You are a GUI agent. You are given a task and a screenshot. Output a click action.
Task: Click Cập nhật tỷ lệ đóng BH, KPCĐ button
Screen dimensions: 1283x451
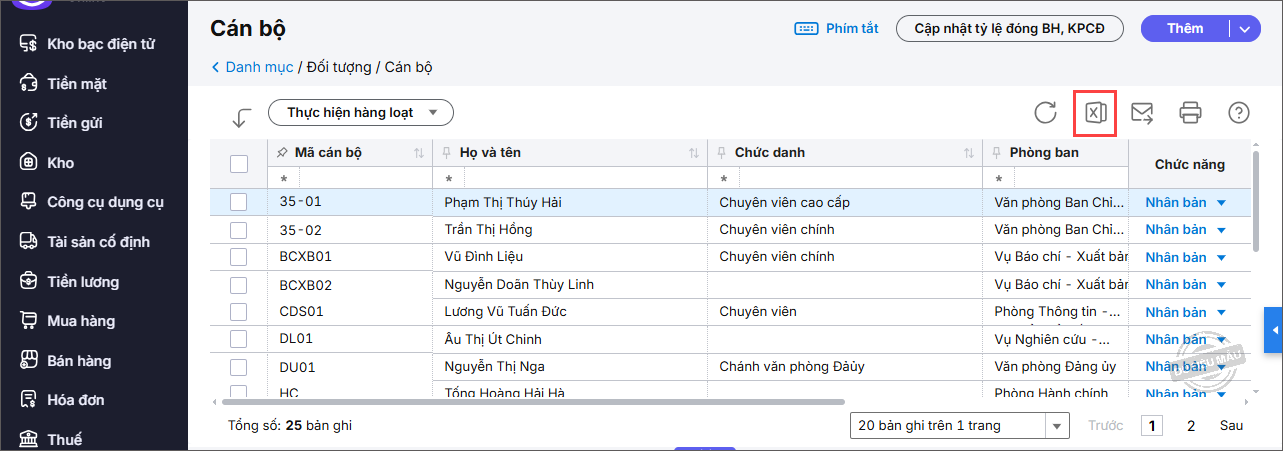click(1010, 29)
